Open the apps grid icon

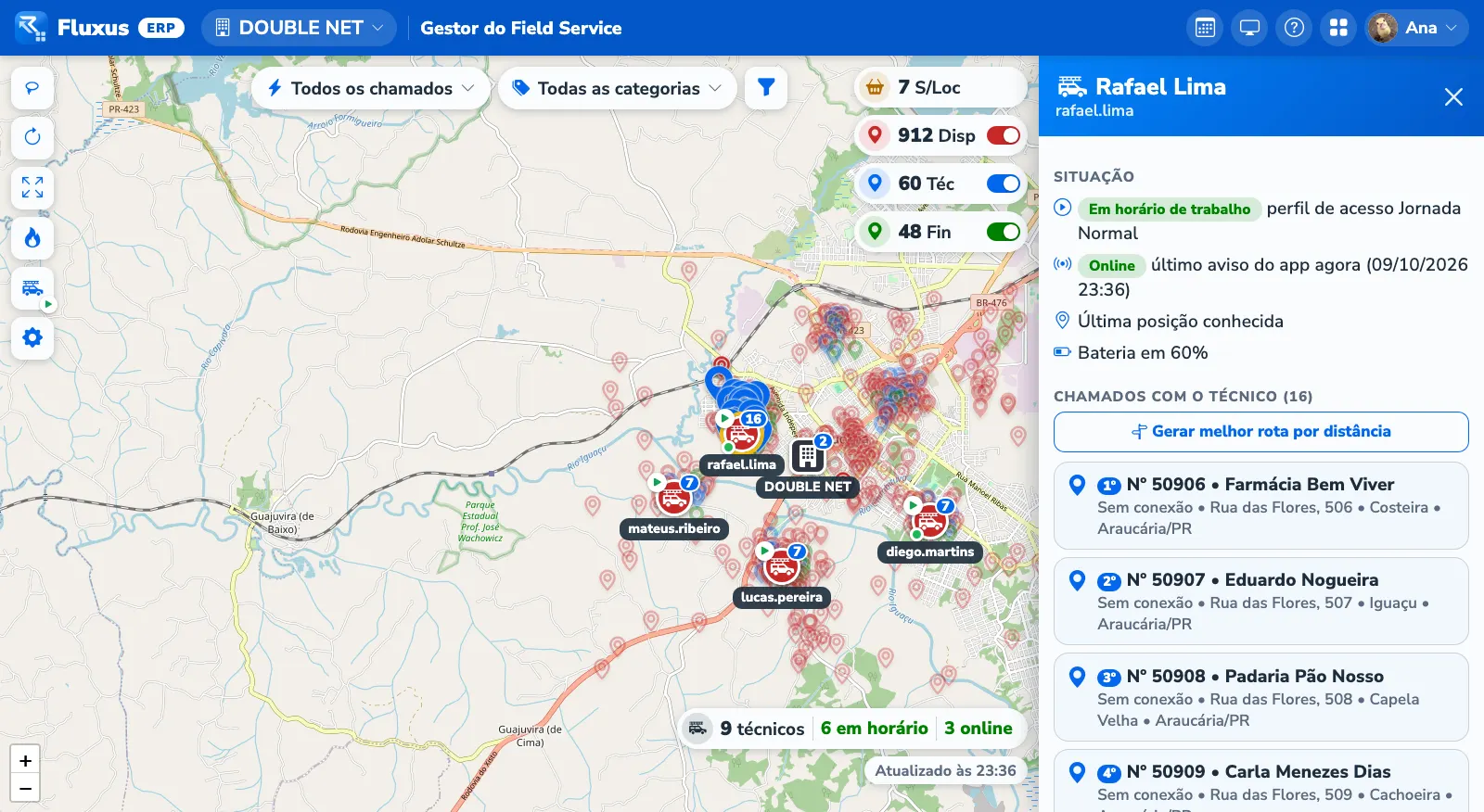point(1338,28)
